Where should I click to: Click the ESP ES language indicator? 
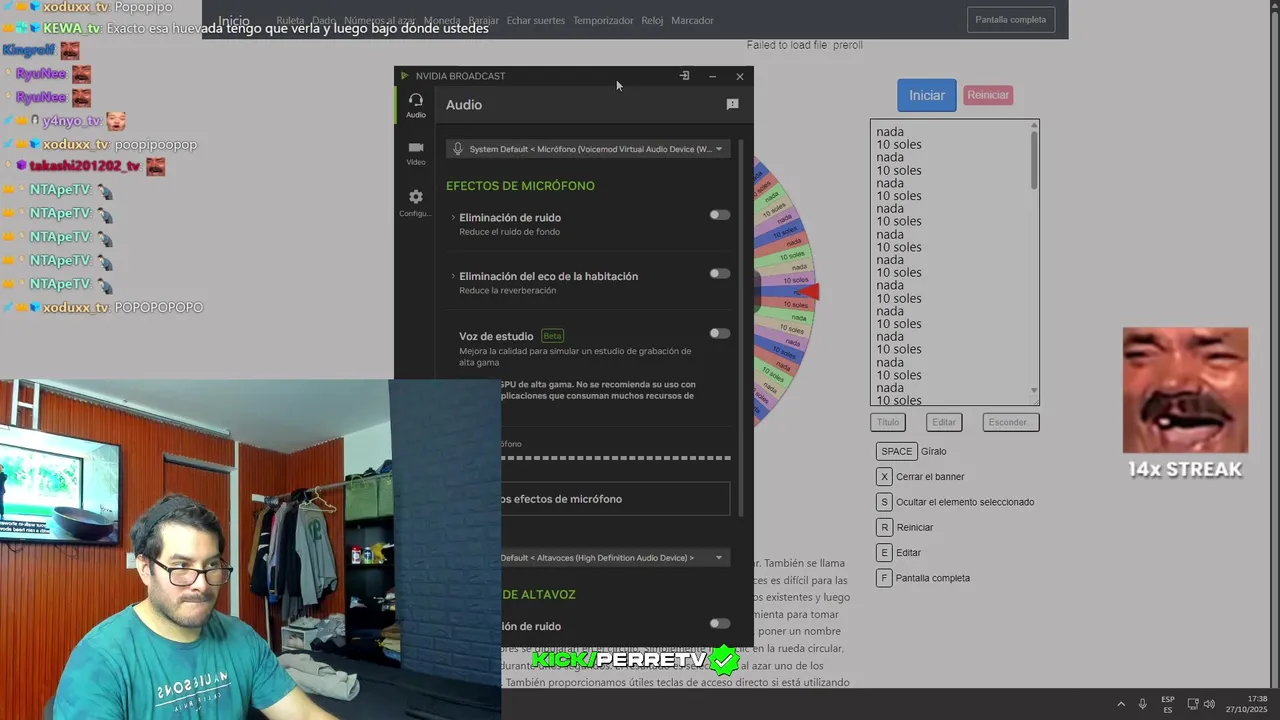pos(1167,704)
